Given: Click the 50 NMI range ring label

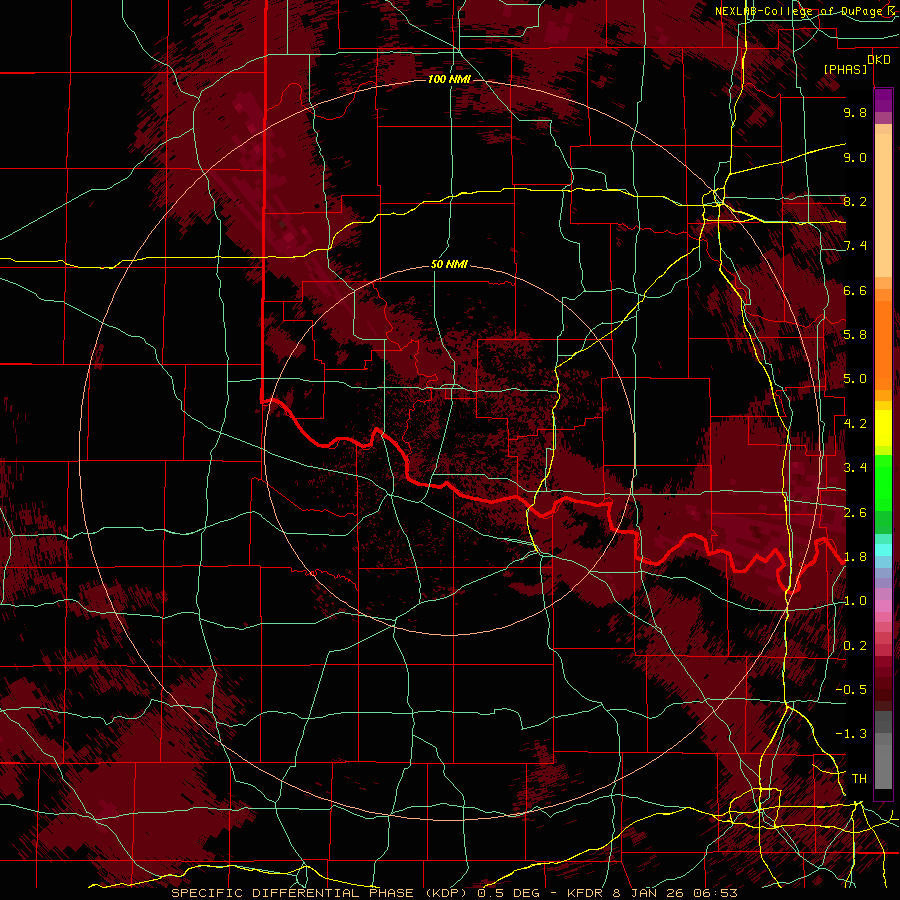Looking at the screenshot, I should click(x=449, y=265).
